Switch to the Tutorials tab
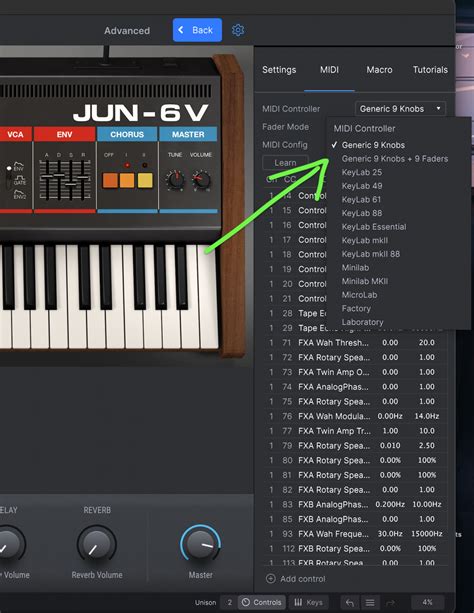 pyautogui.click(x=430, y=70)
